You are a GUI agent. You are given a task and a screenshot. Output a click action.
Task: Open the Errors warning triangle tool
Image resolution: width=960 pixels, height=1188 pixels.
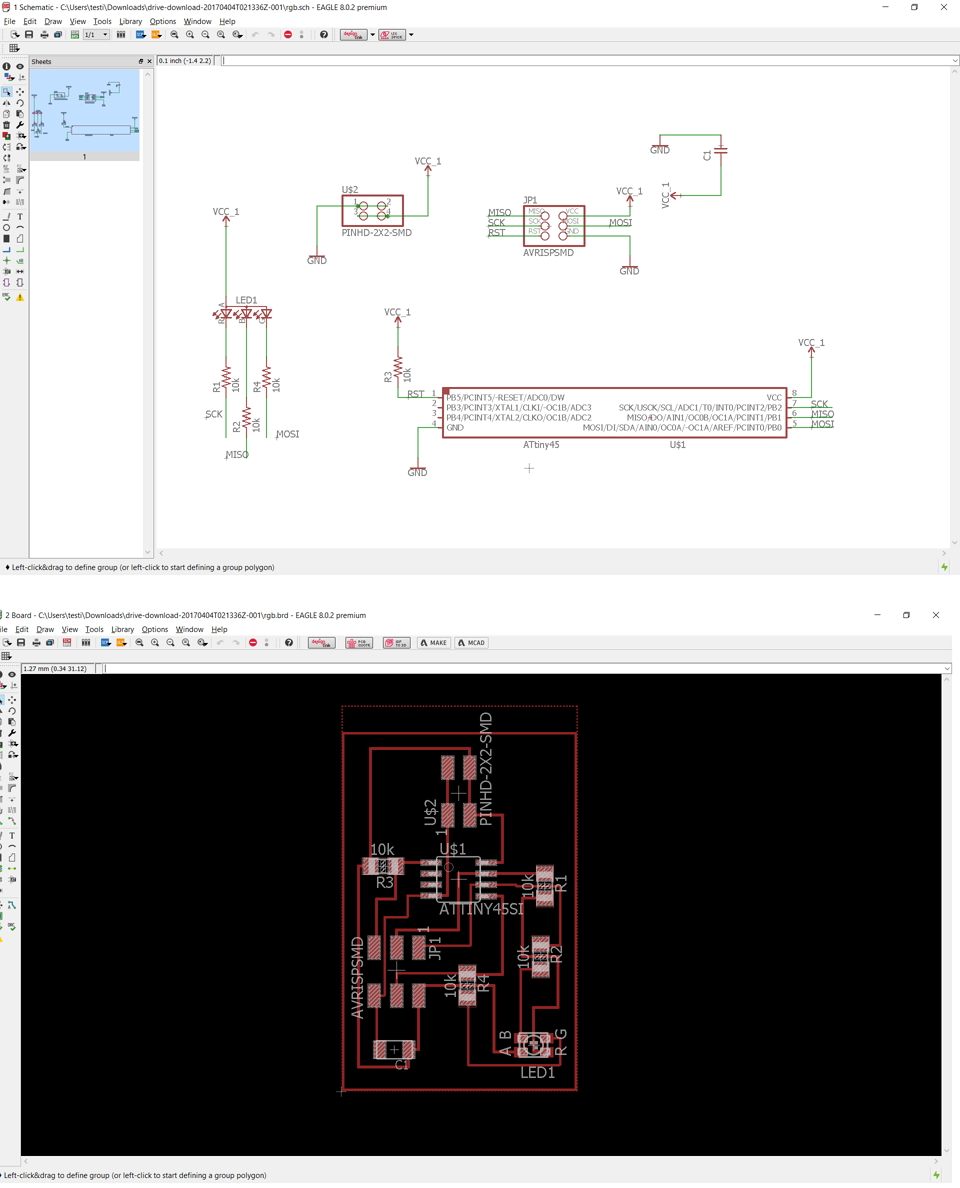point(20,297)
